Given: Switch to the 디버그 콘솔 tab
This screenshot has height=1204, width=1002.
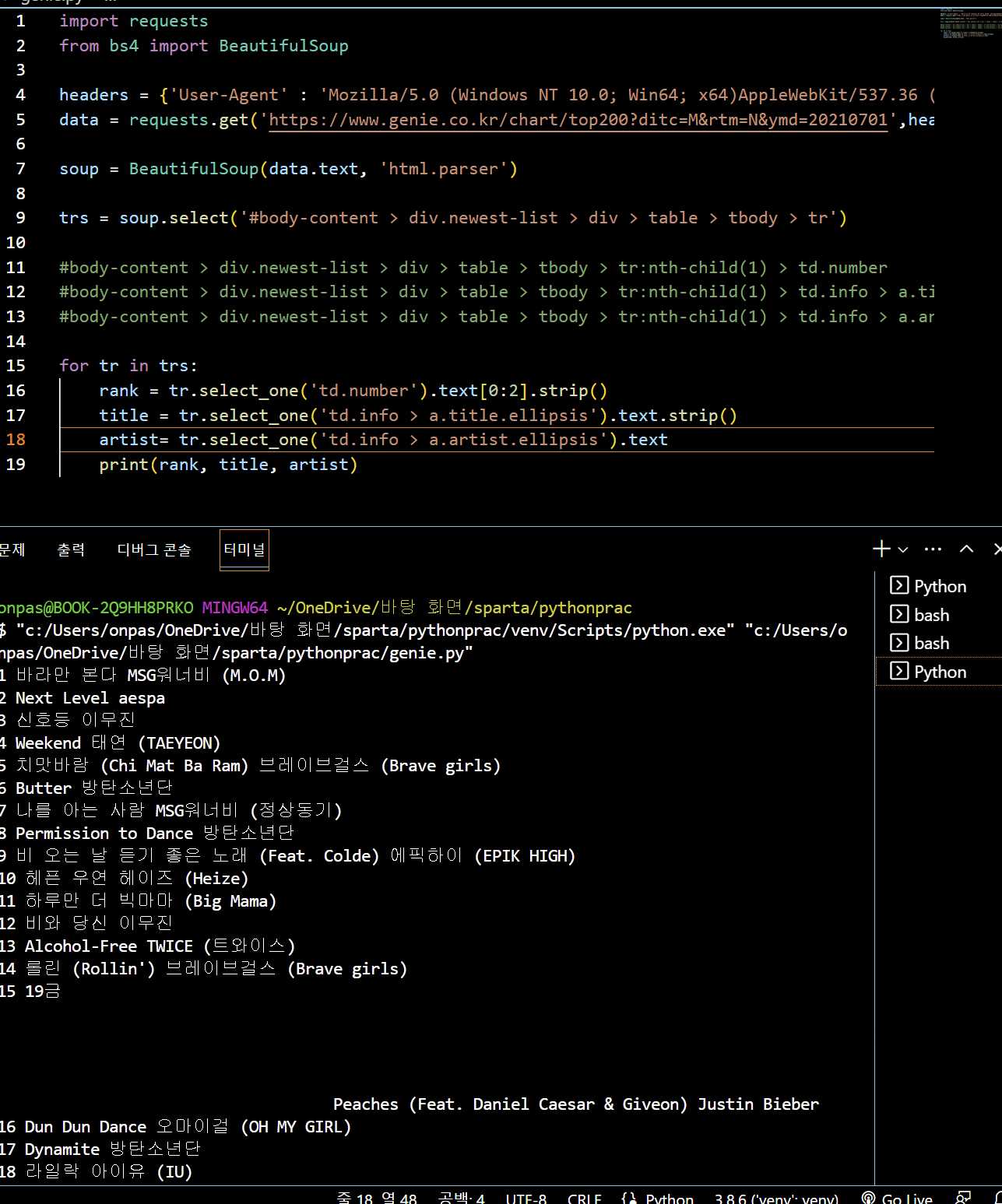Looking at the screenshot, I should 154,549.
